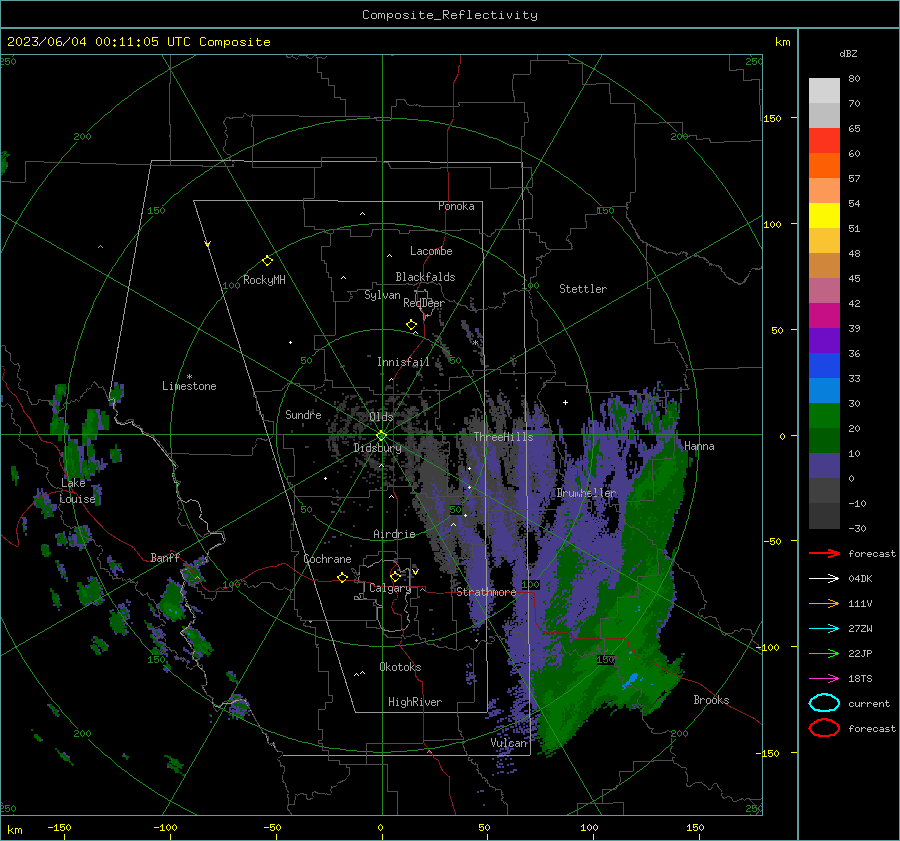This screenshot has height=841, width=900.
Task: Click the red forecast arrow in the legend
Action: pos(824,553)
